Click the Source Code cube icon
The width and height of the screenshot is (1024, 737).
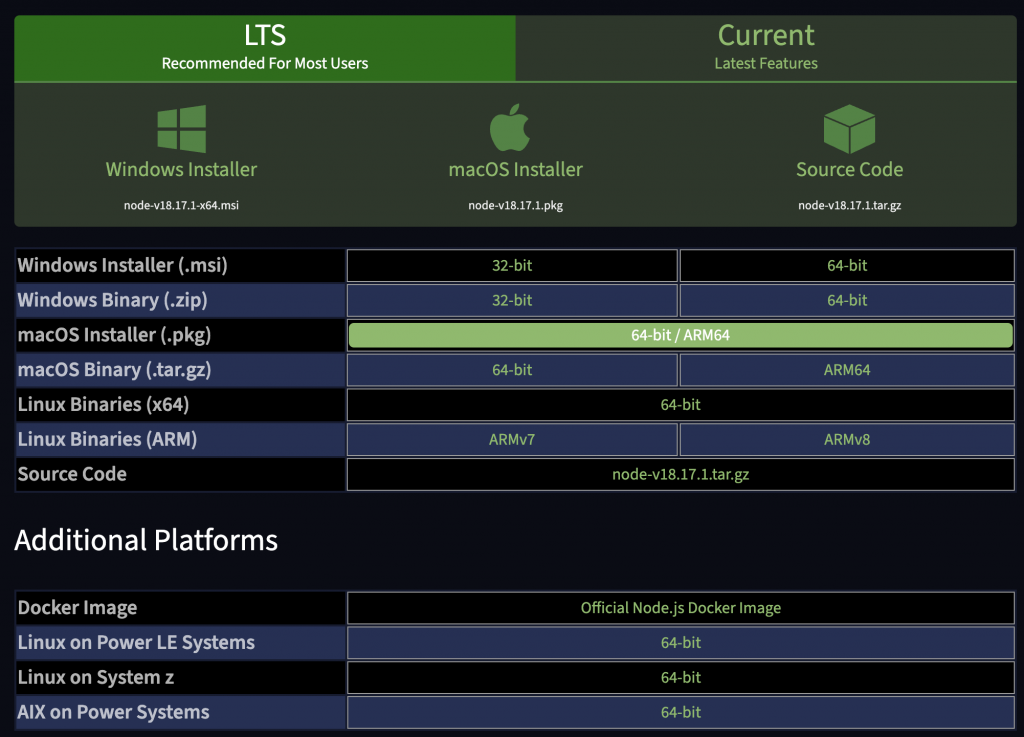pyautogui.click(x=849, y=129)
